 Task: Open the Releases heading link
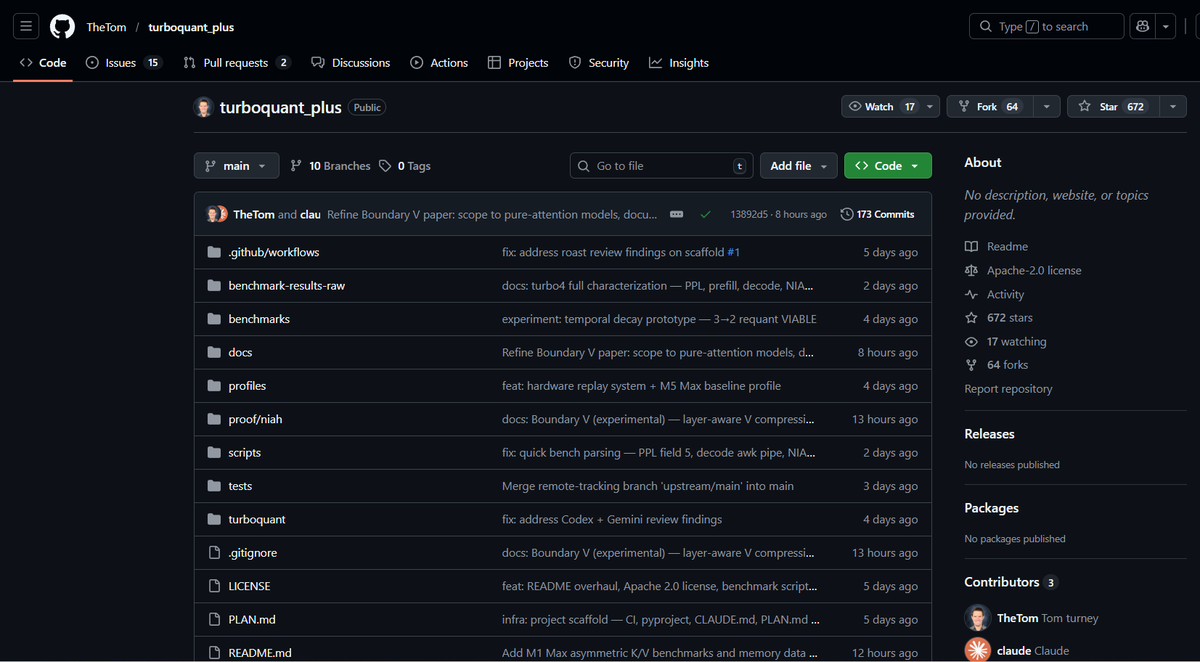[x=989, y=434]
